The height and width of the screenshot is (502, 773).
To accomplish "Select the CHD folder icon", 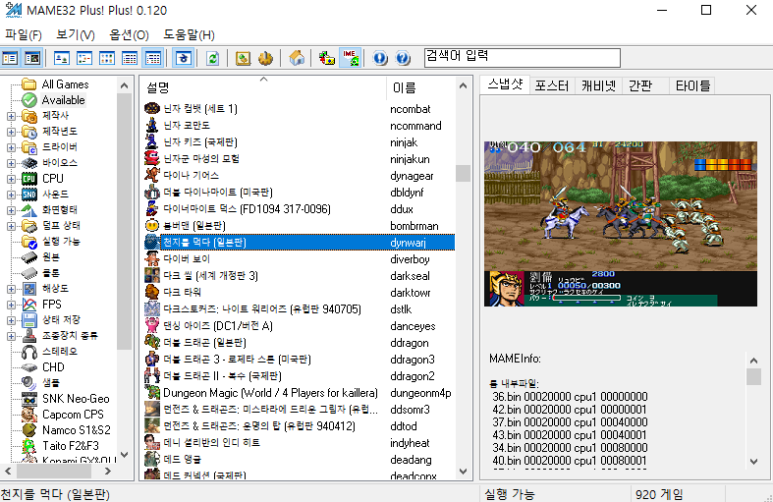I will 29,367.
